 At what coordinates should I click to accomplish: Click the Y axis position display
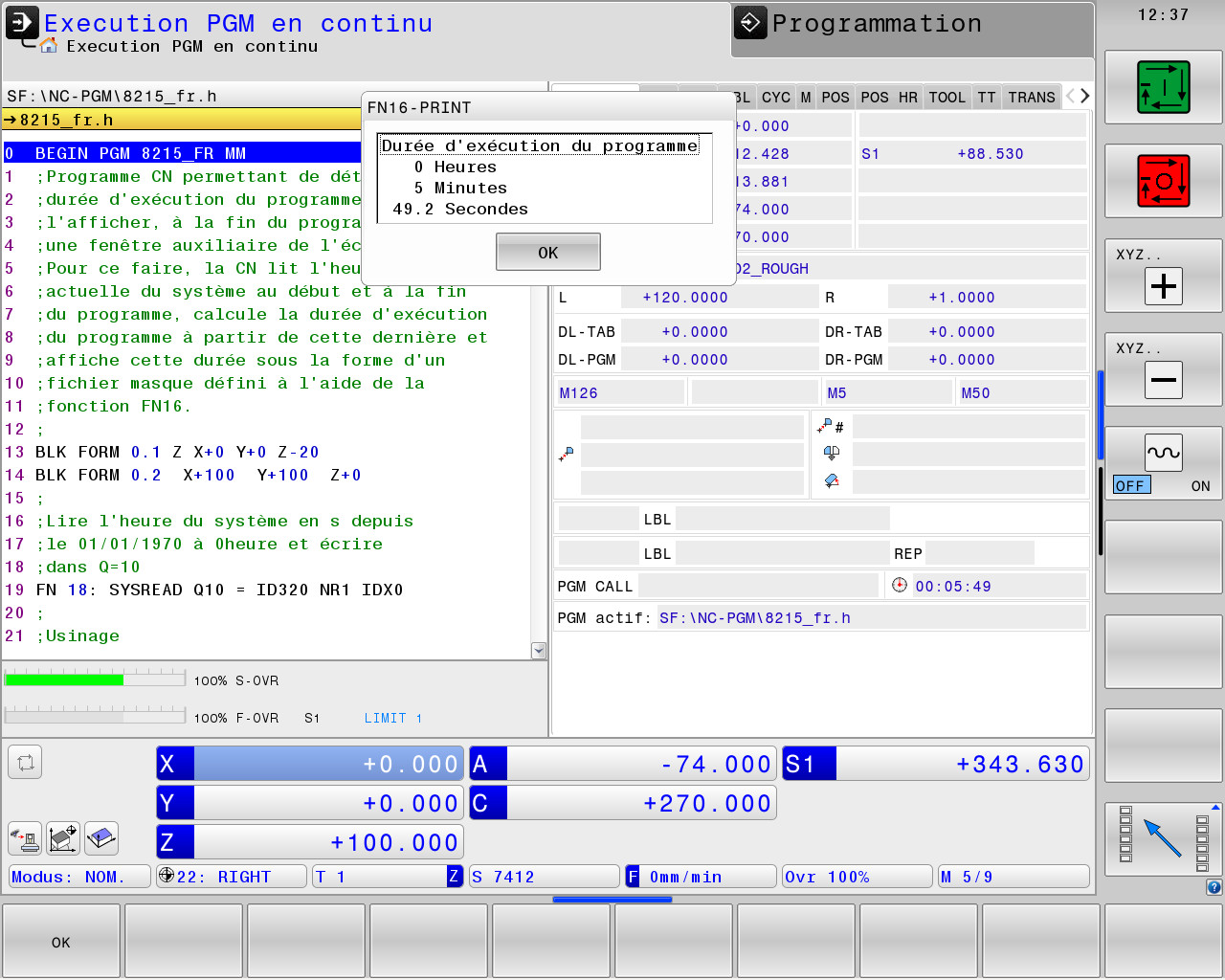tap(310, 803)
